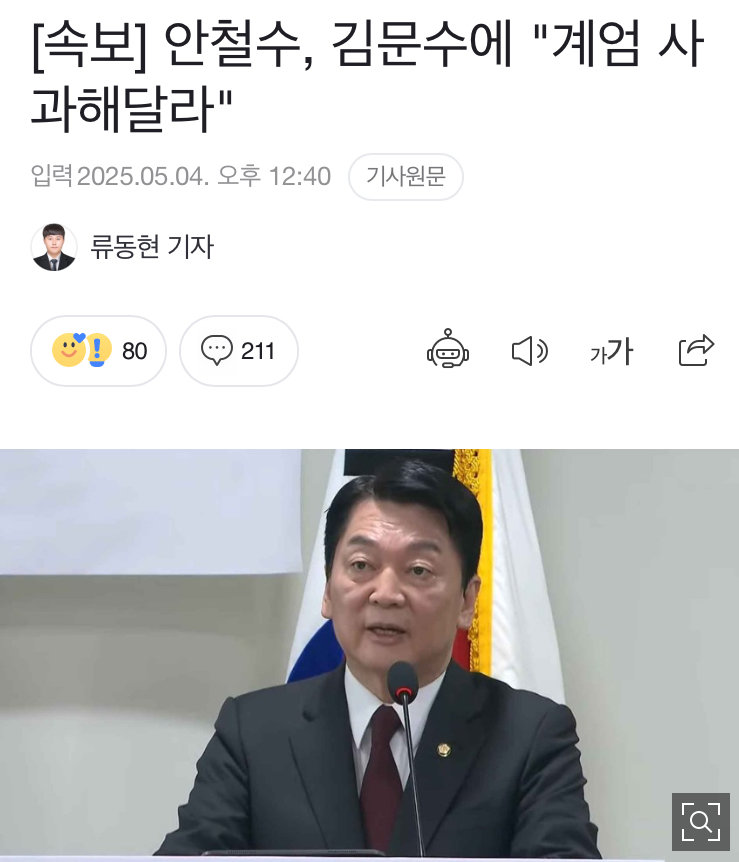Tap the 80 reaction count
739x862 pixels.
(x=135, y=351)
